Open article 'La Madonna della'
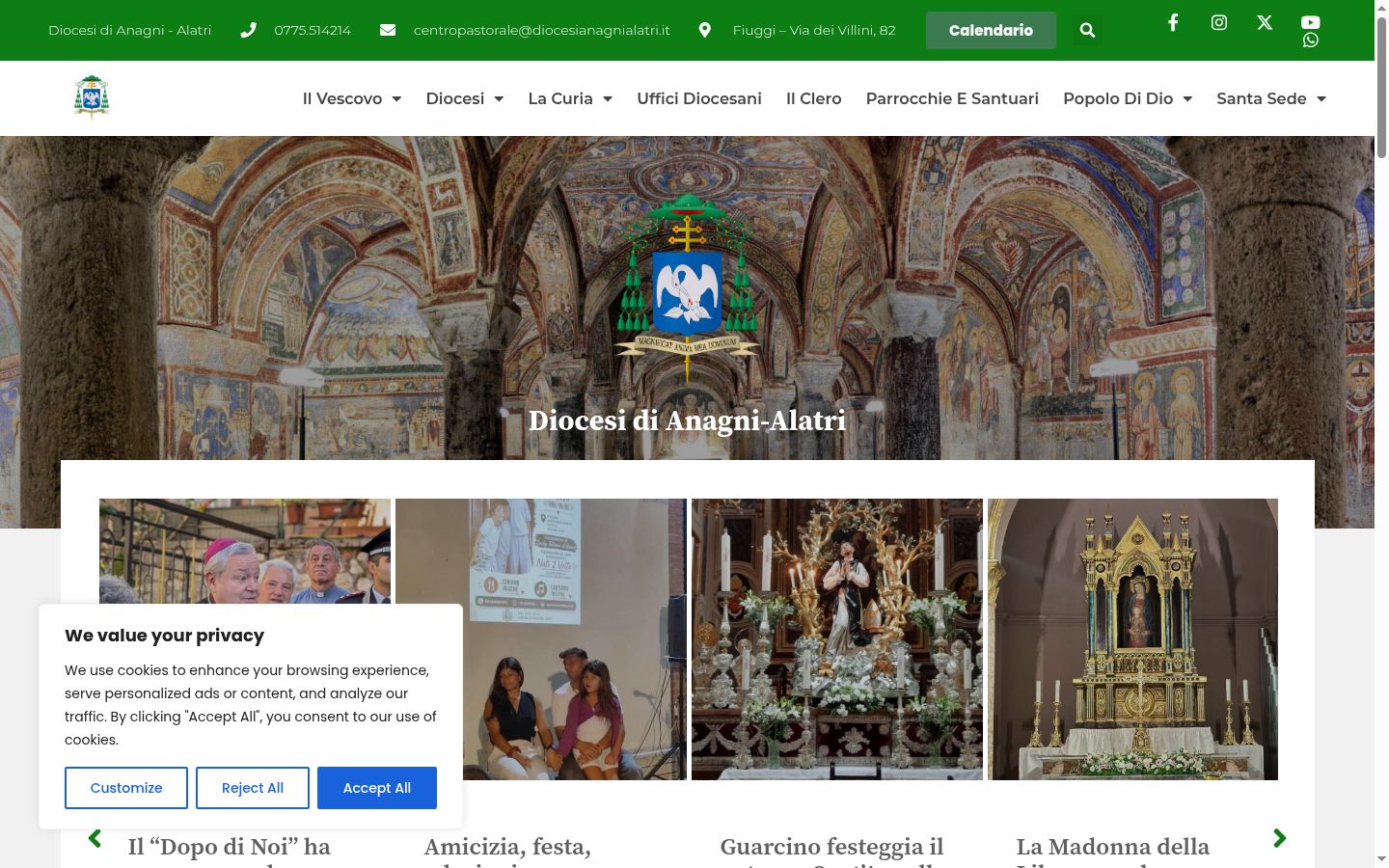The image size is (1389, 868). coord(1112,847)
